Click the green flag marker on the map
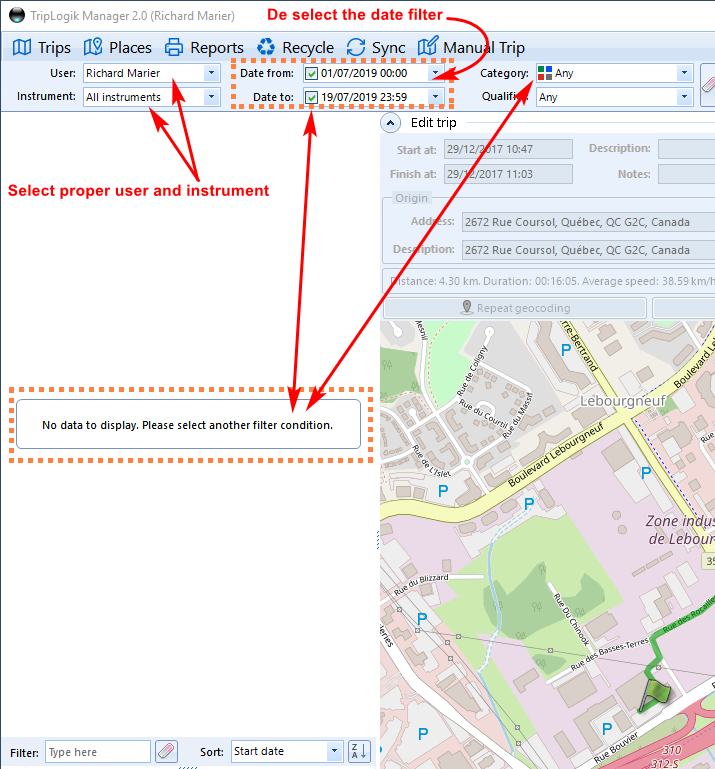The width and height of the screenshot is (715, 769). click(655, 695)
